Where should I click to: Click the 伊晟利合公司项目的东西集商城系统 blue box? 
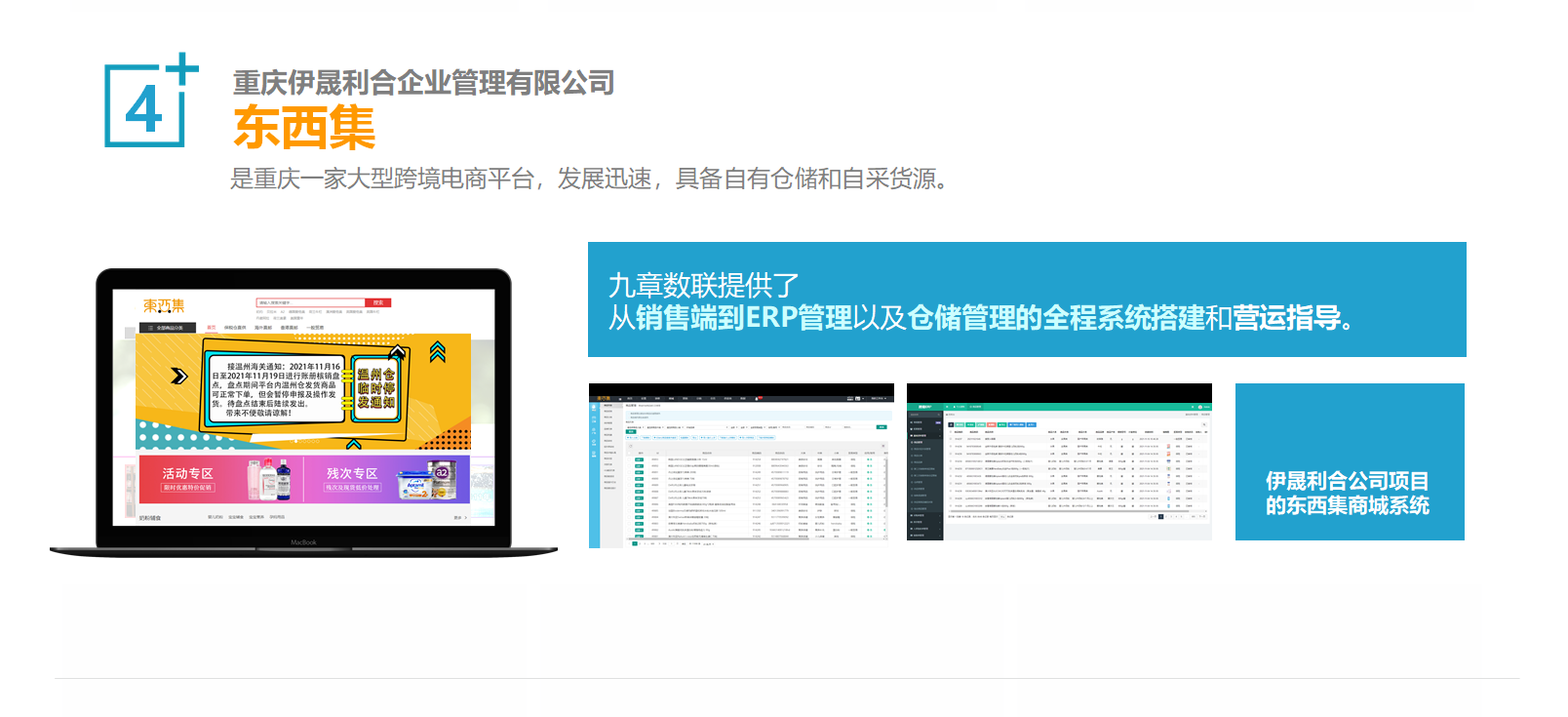click(x=1350, y=461)
